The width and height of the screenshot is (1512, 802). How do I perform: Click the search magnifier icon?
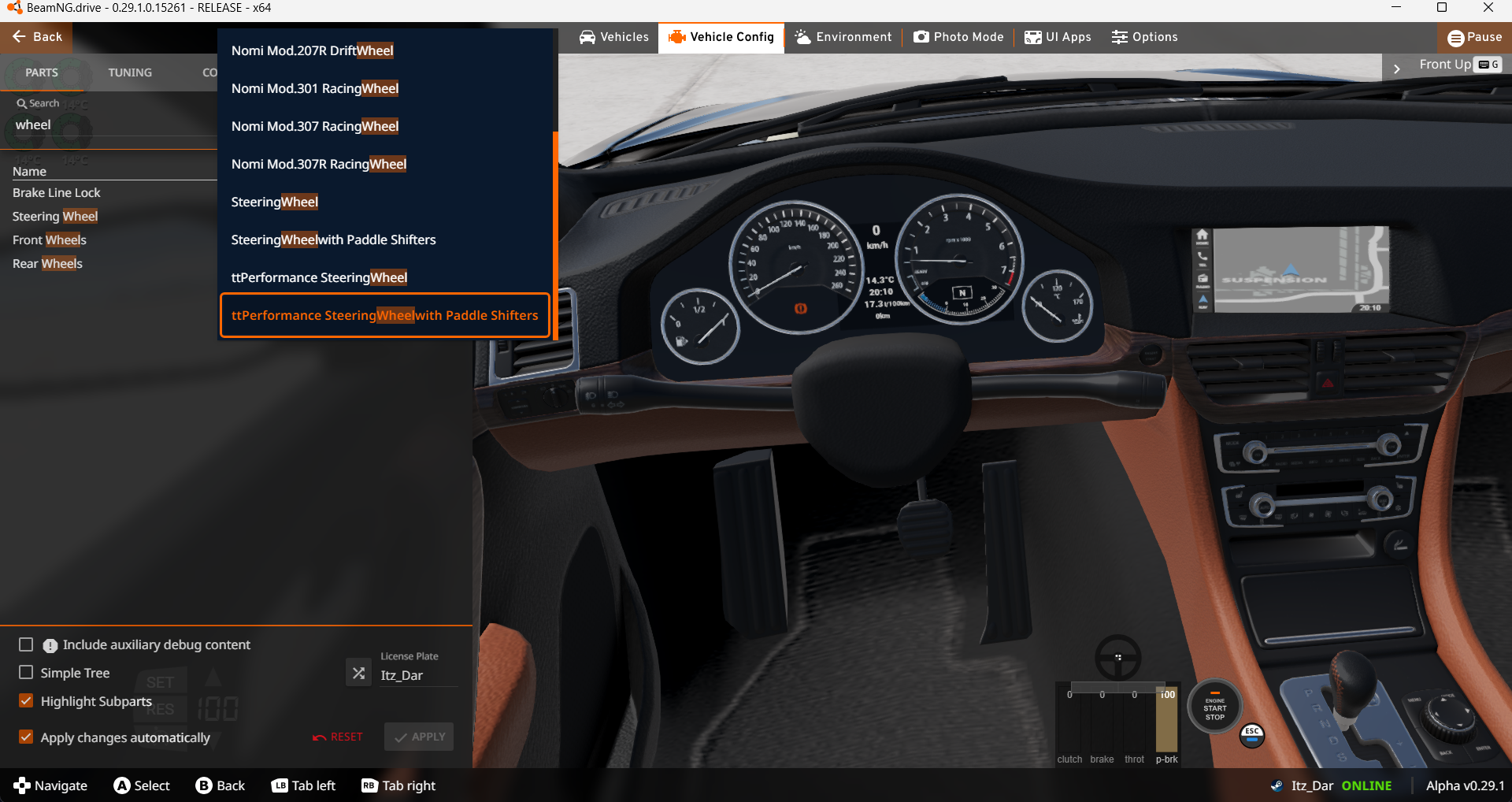point(22,103)
